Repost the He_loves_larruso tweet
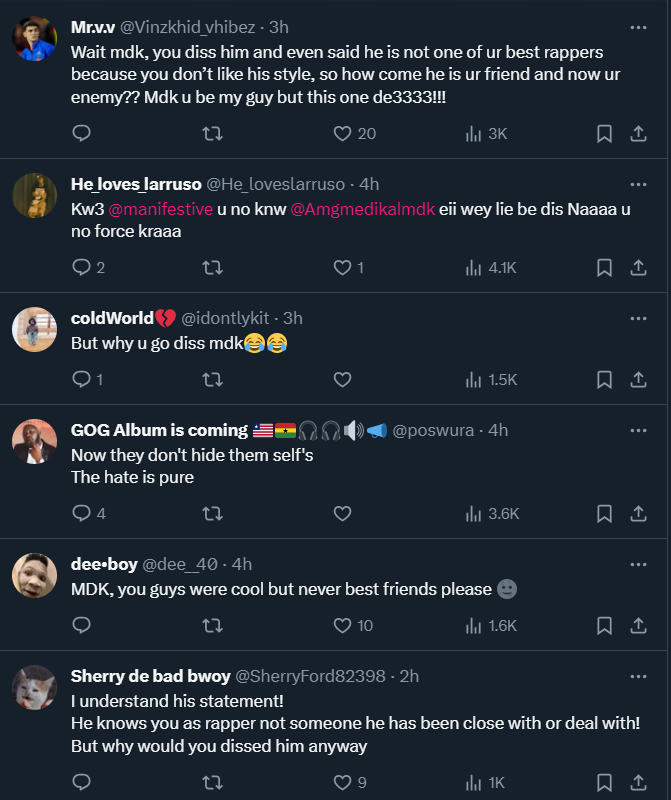The width and height of the screenshot is (671, 800). click(x=212, y=267)
